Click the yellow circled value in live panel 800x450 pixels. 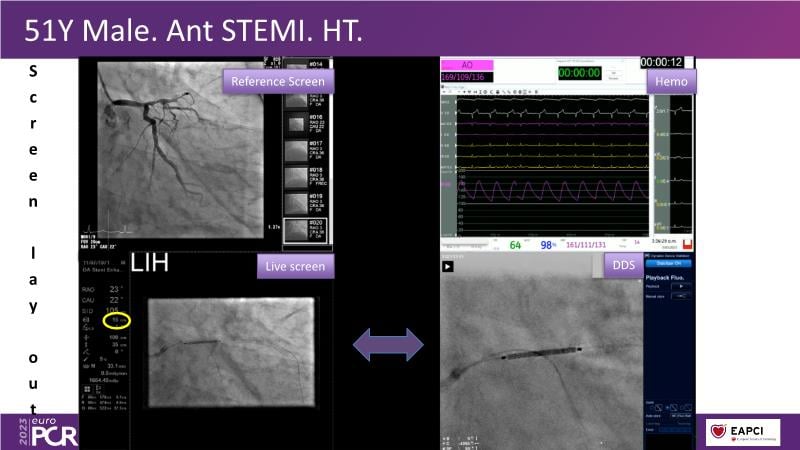(118, 321)
